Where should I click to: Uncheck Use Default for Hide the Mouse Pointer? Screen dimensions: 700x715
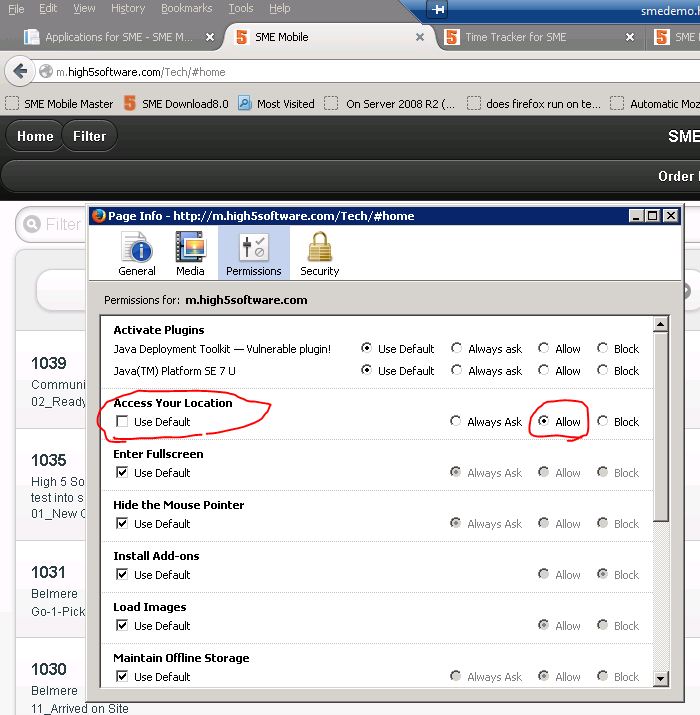coord(122,523)
